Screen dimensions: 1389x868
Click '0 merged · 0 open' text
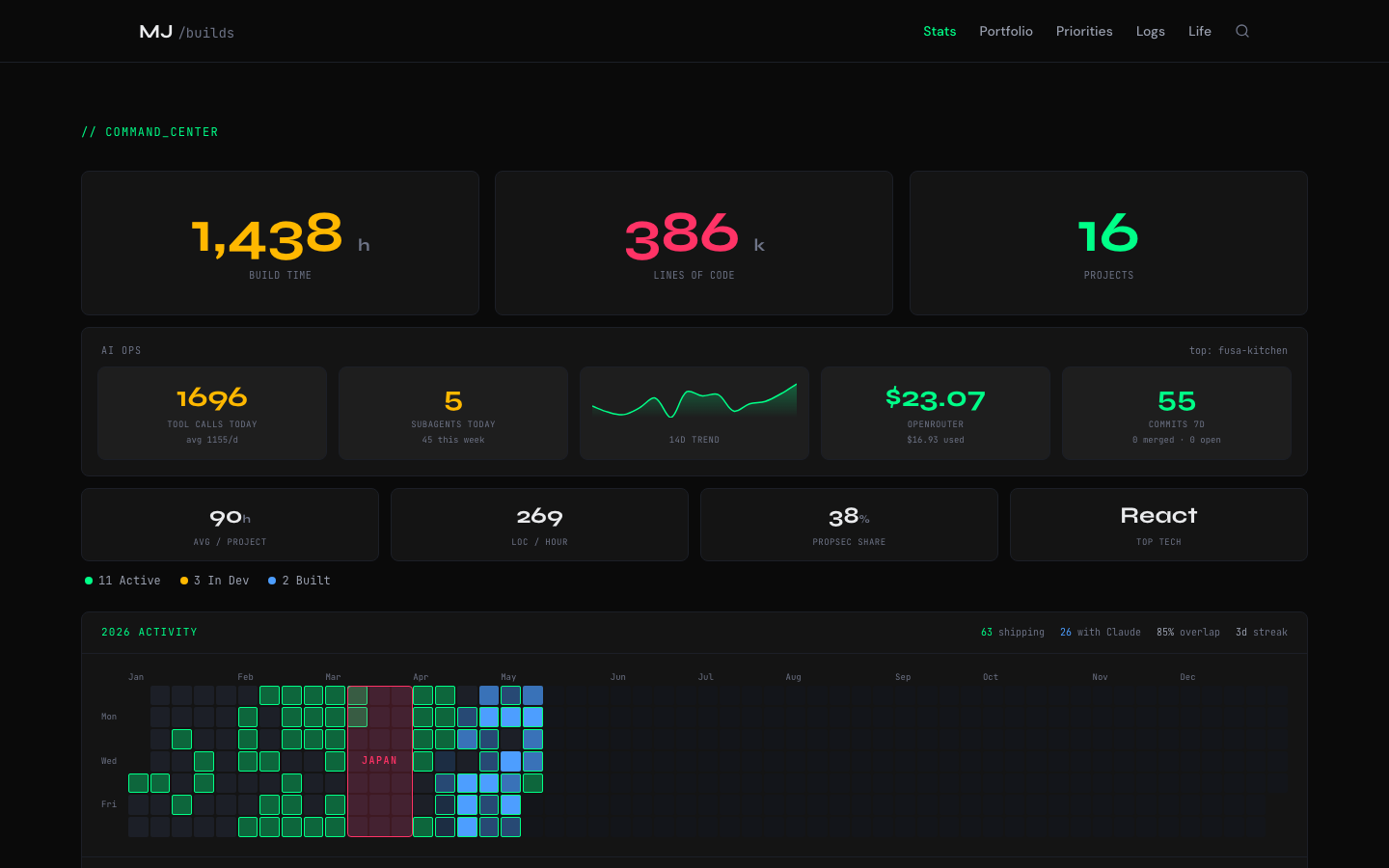point(1177,440)
